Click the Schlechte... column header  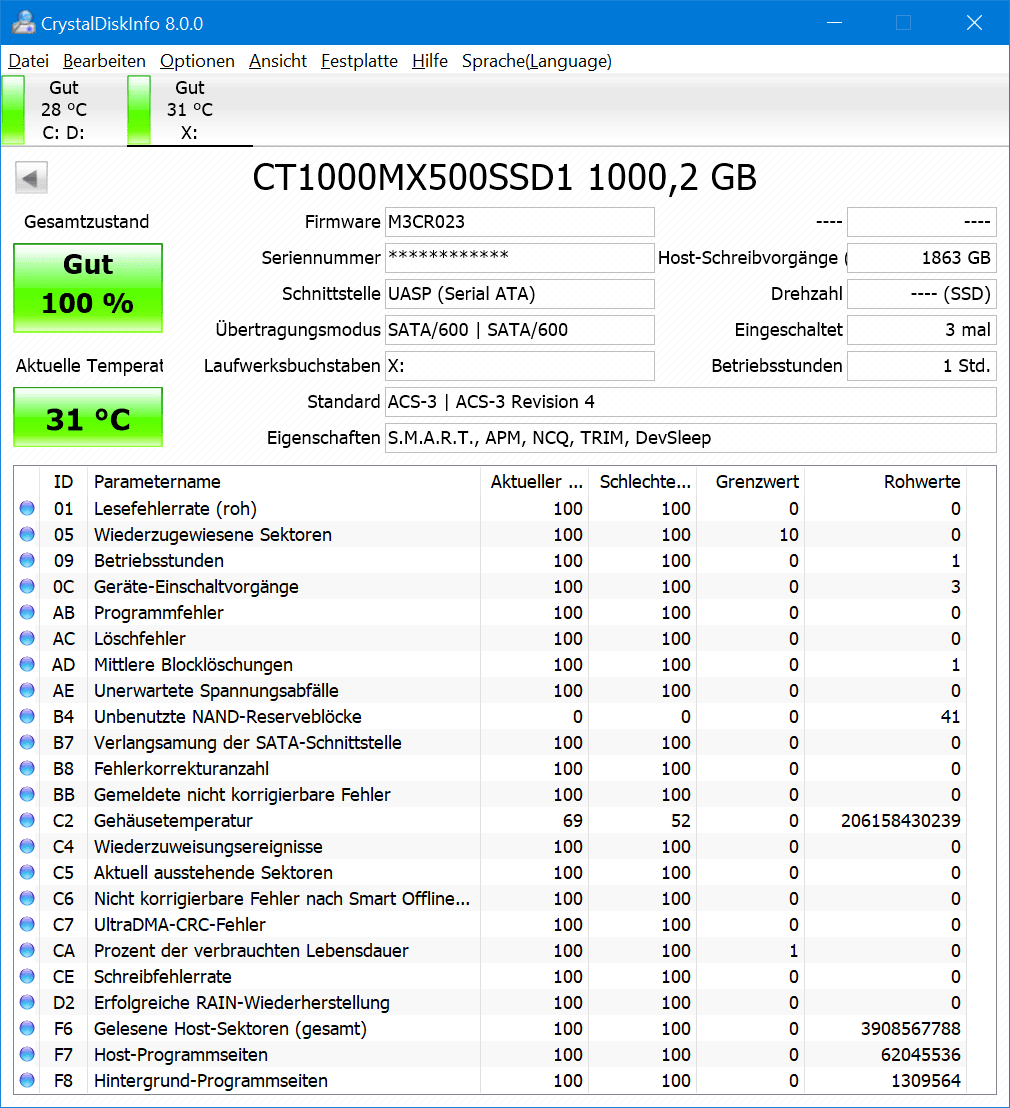pos(643,482)
